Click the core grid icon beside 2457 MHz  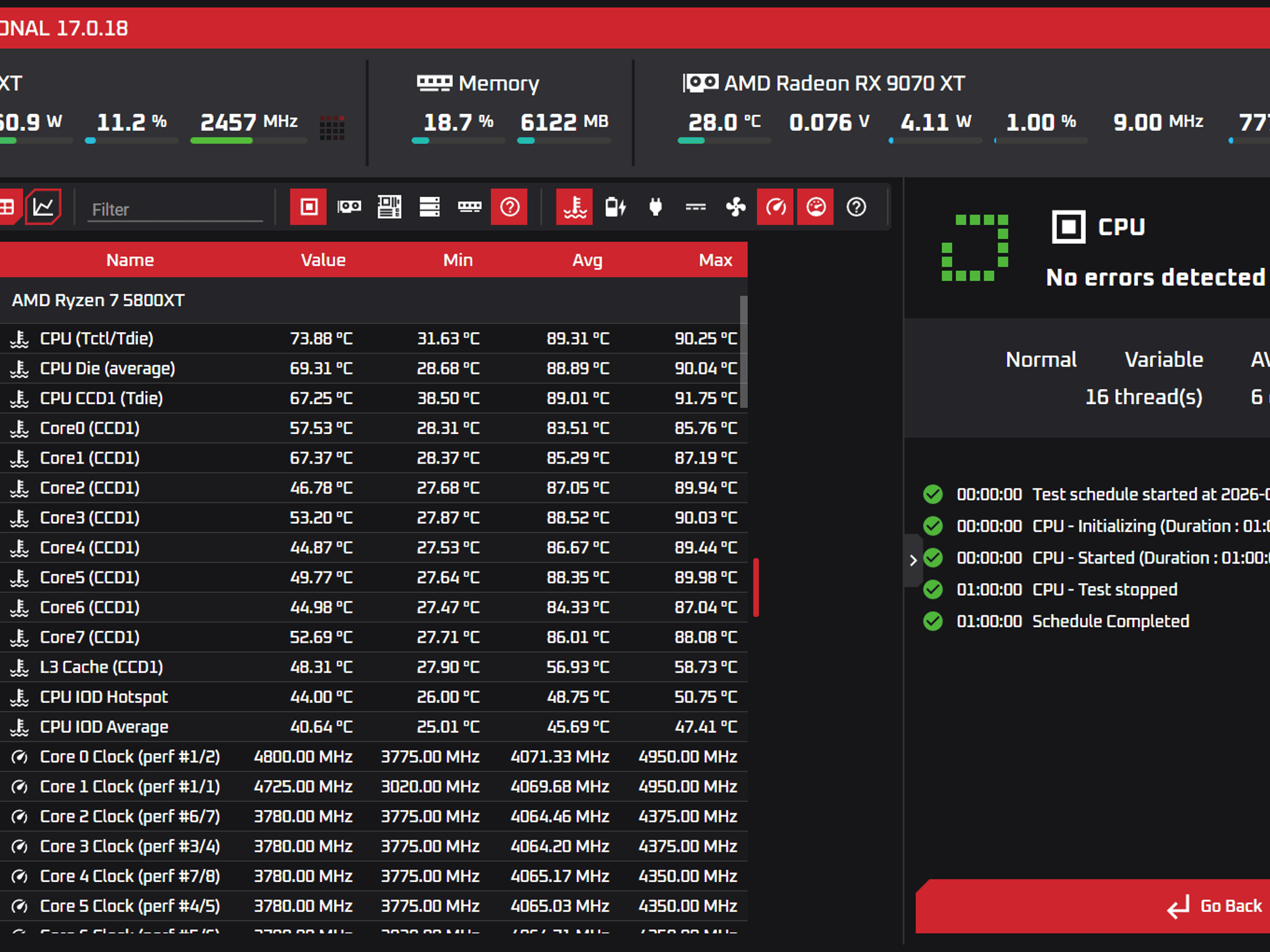click(332, 127)
